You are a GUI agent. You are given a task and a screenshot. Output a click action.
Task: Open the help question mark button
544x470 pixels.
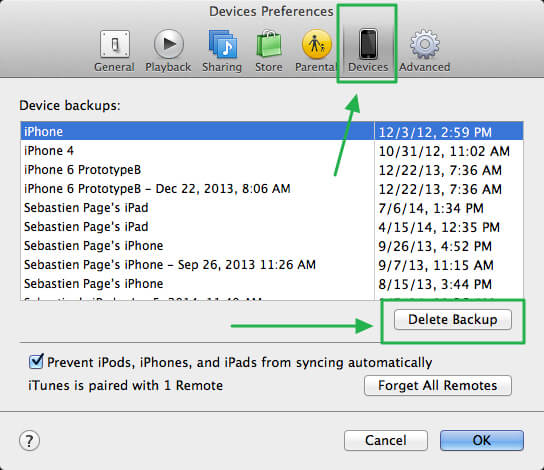(x=29, y=441)
